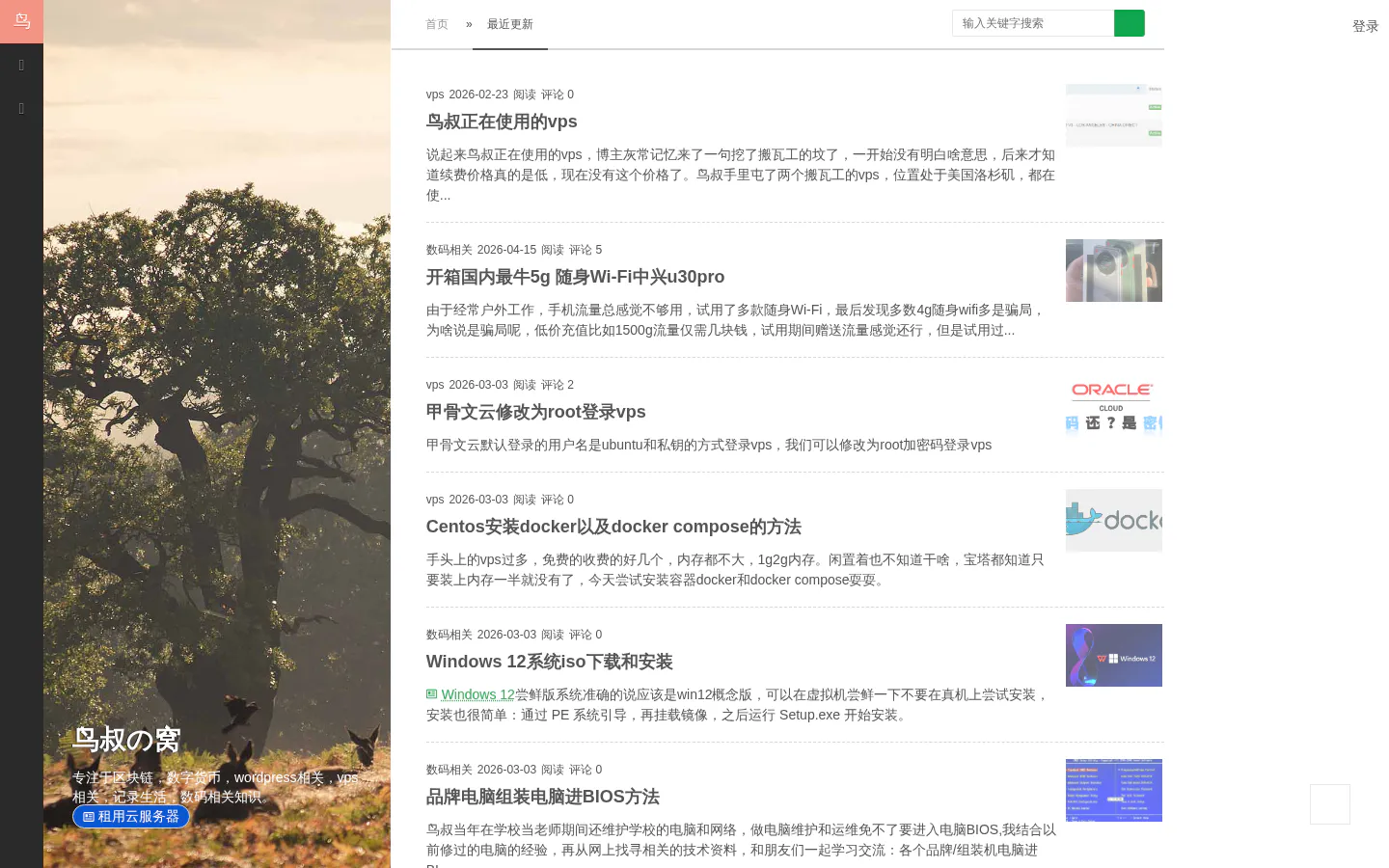Open the Centos安装docker post title
The height and width of the screenshot is (868, 1389).
(613, 527)
